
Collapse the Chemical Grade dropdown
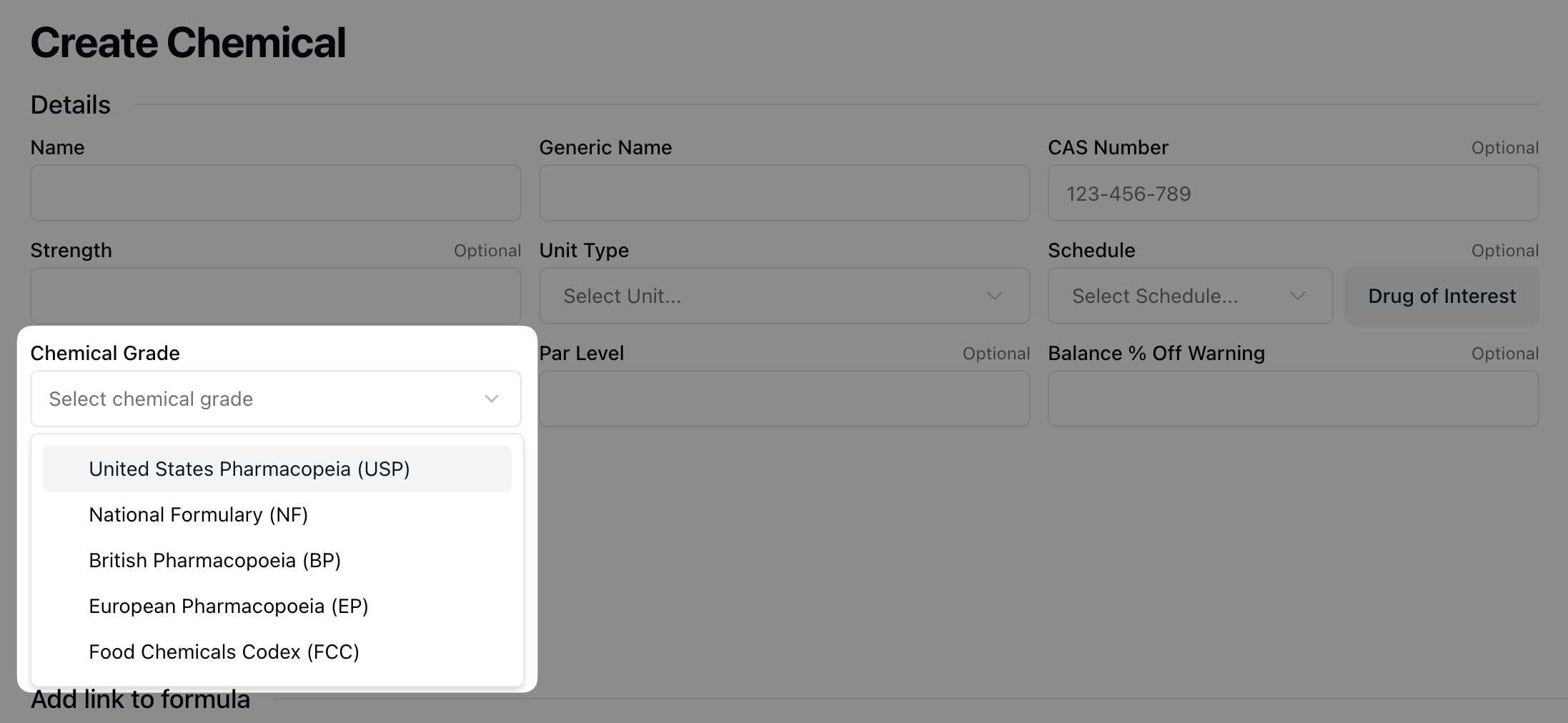(x=275, y=399)
